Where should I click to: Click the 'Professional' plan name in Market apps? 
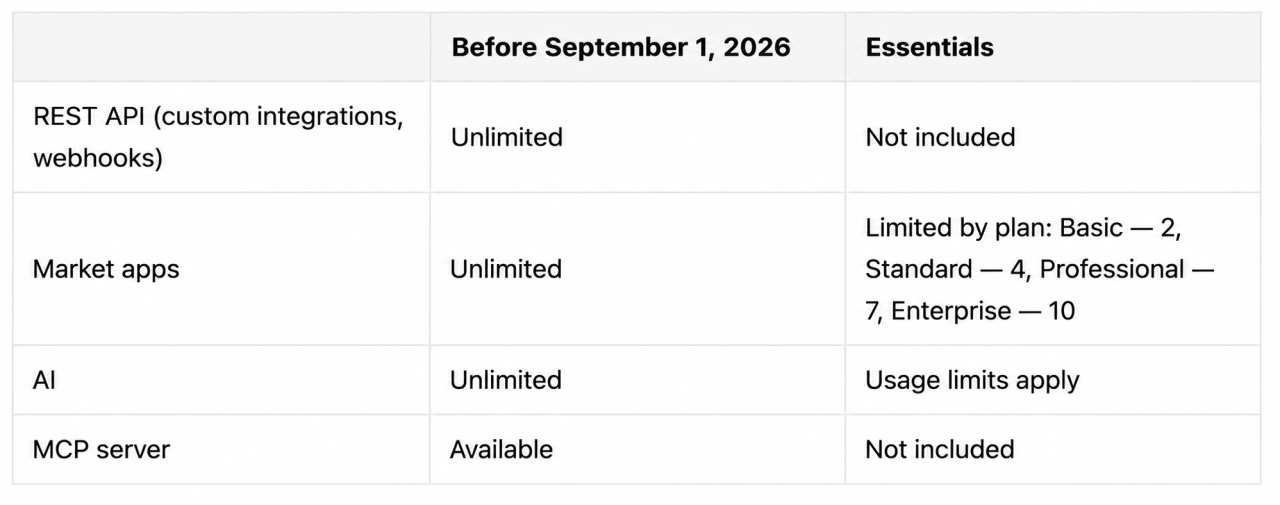[1111, 269]
